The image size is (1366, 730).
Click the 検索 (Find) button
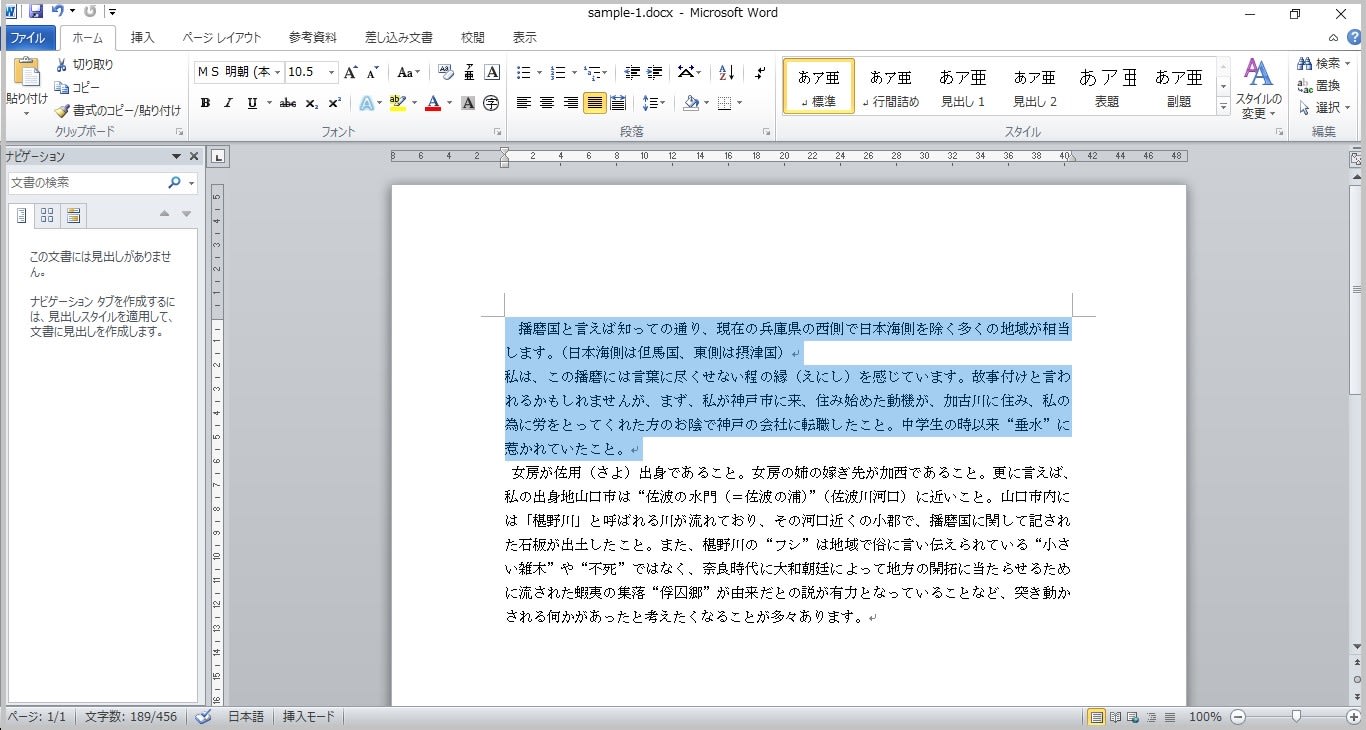click(1324, 64)
